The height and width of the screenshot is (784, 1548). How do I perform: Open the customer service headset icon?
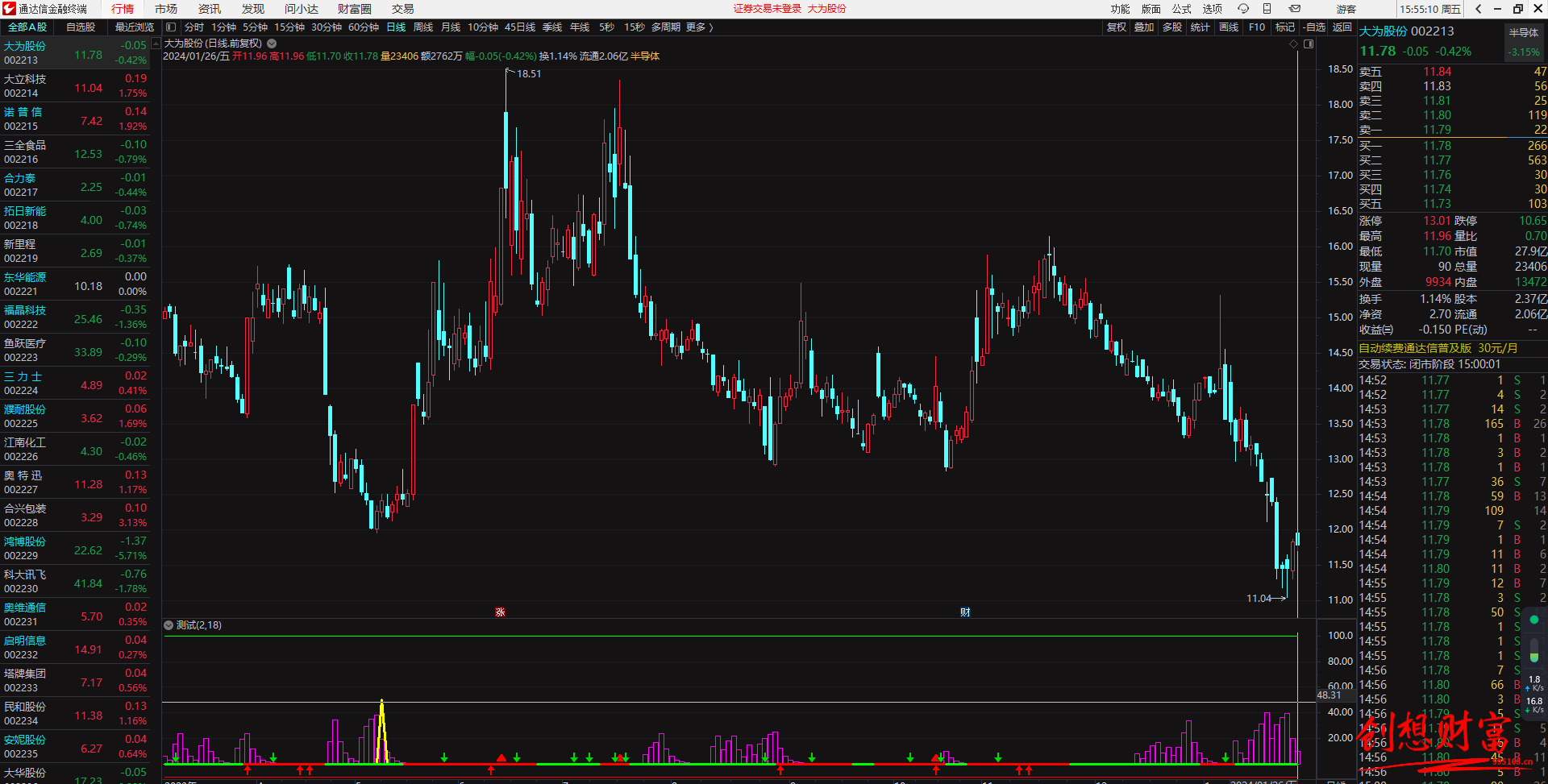coord(1243,9)
